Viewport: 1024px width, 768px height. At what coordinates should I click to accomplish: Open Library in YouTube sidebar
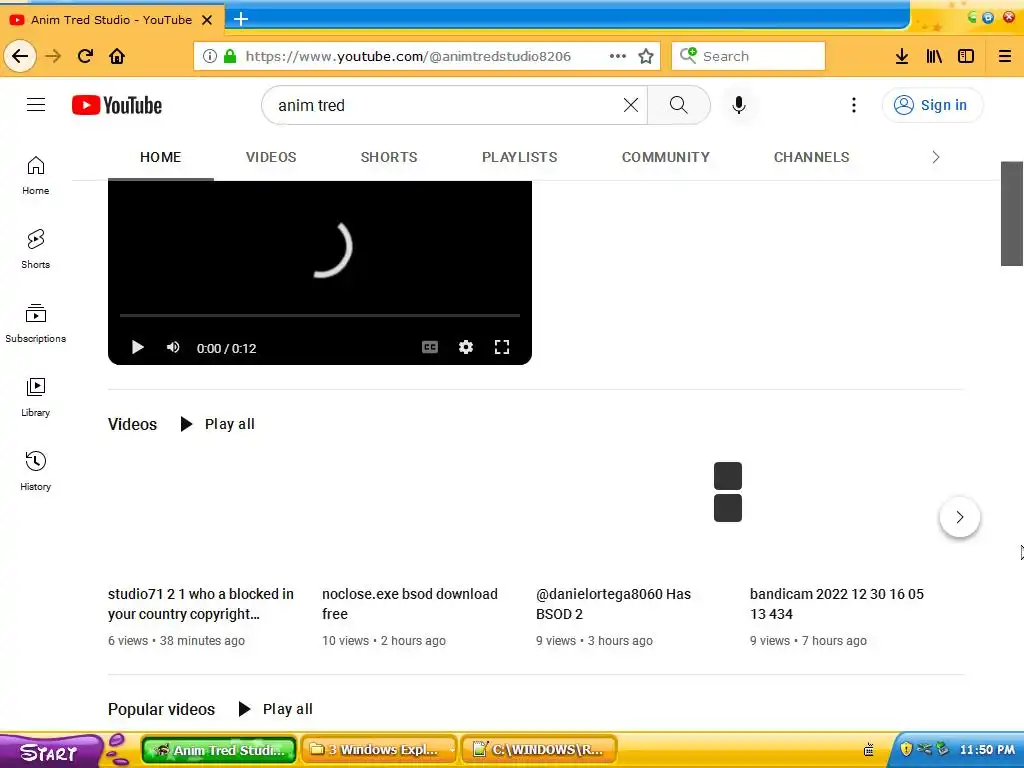35,397
